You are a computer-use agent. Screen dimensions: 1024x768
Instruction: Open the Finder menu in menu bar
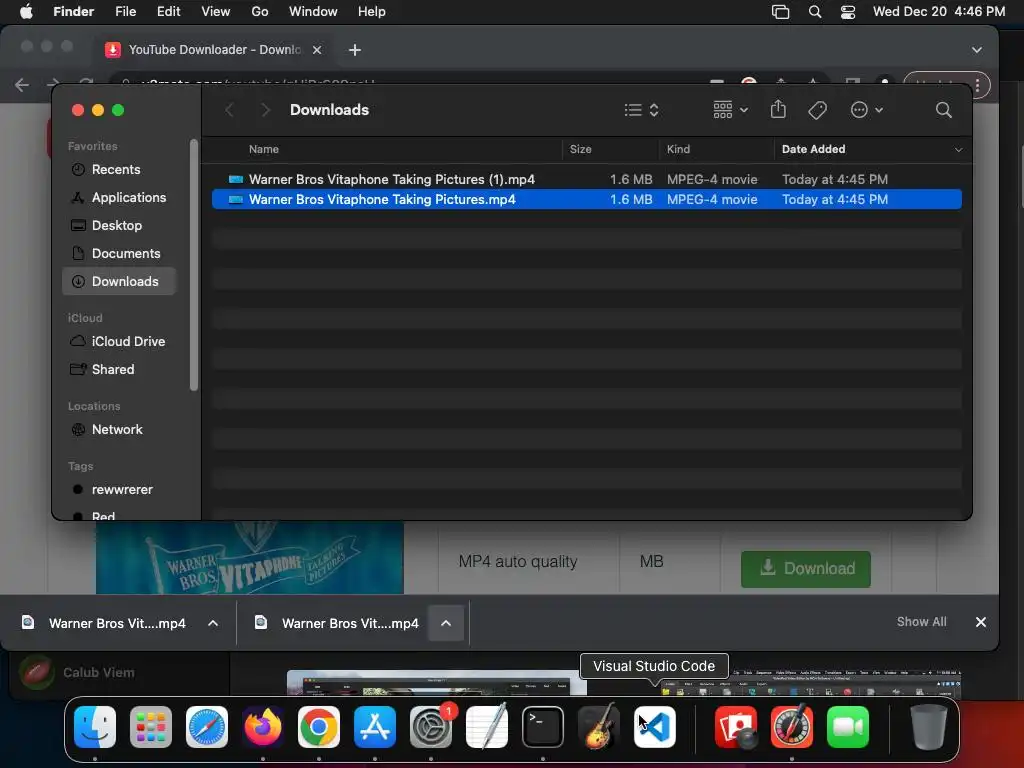(73, 12)
